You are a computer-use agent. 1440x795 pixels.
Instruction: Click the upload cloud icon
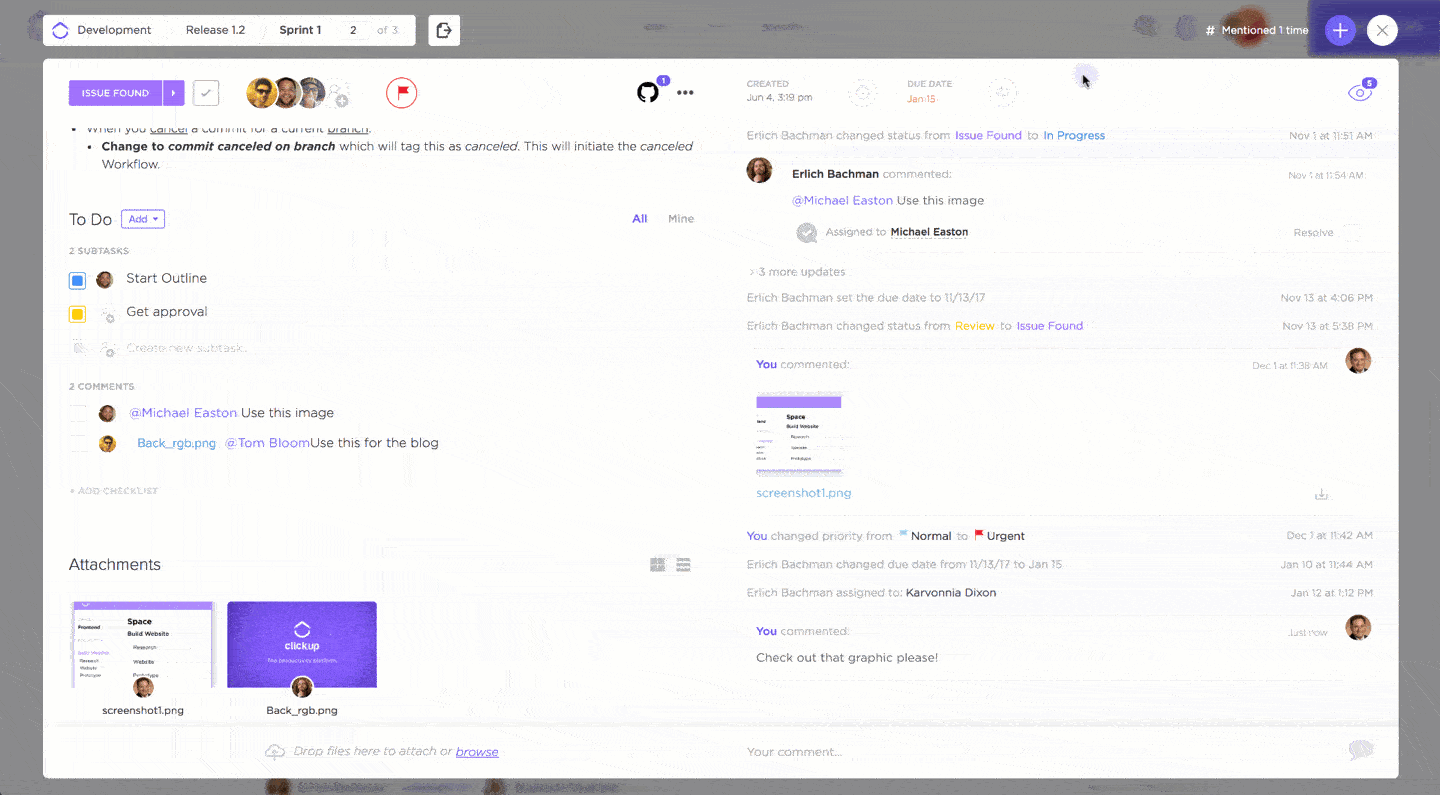(x=274, y=752)
